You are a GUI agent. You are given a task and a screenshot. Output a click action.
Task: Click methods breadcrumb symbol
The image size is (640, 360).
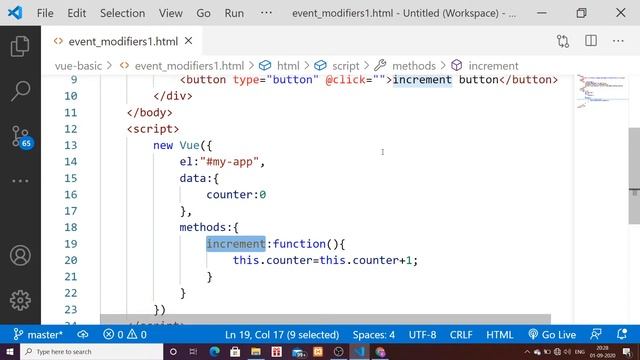click(413, 66)
